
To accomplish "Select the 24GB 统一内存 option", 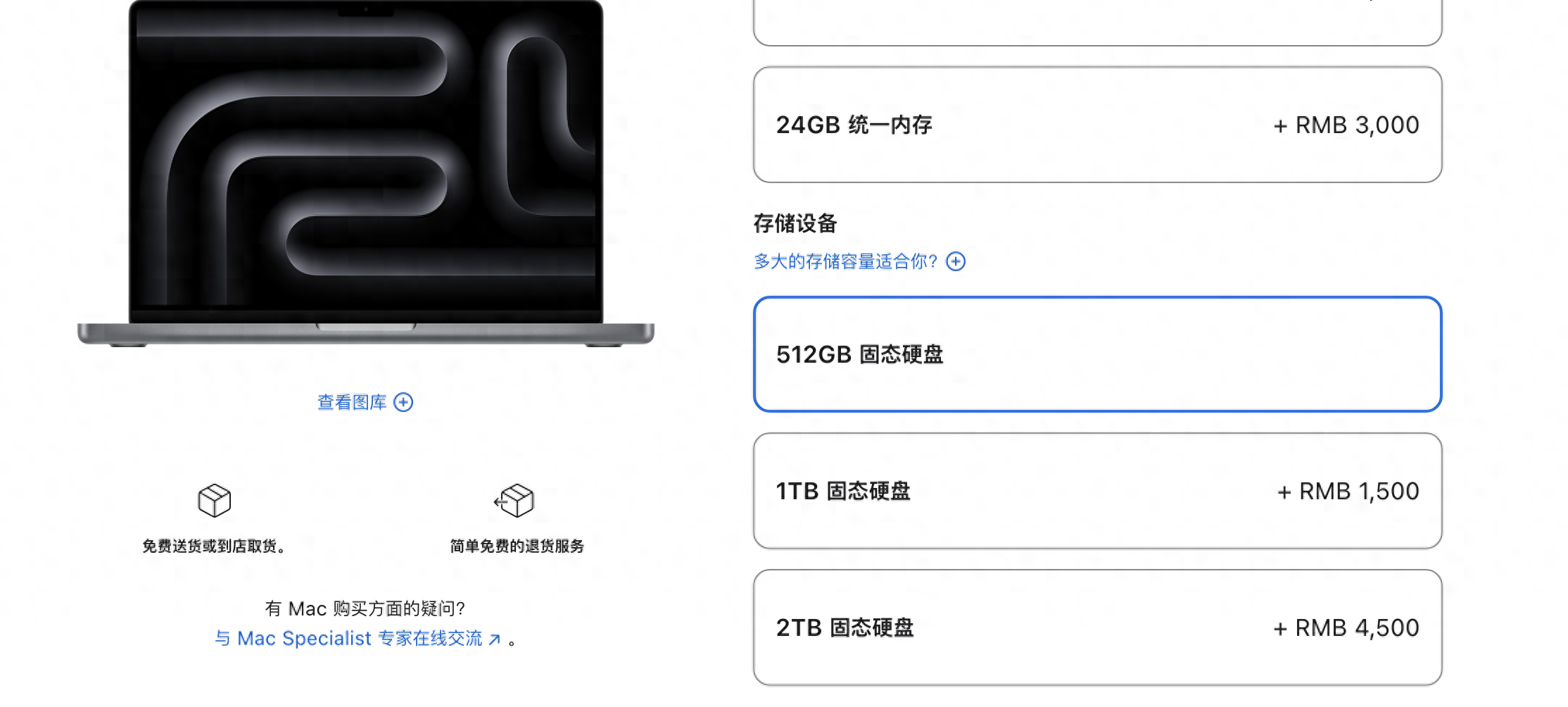I will click(x=1098, y=125).
